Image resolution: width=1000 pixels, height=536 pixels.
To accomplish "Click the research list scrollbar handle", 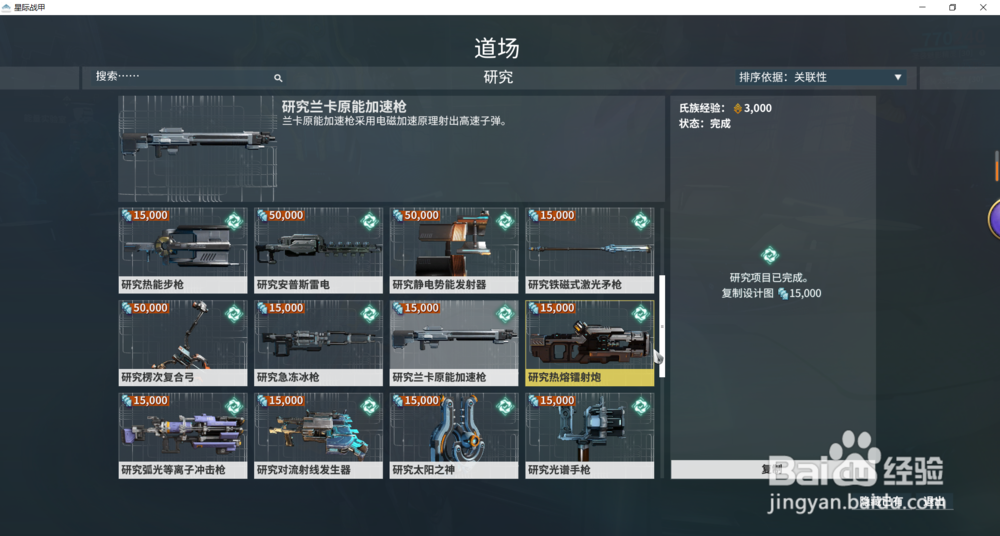I will 661,326.
